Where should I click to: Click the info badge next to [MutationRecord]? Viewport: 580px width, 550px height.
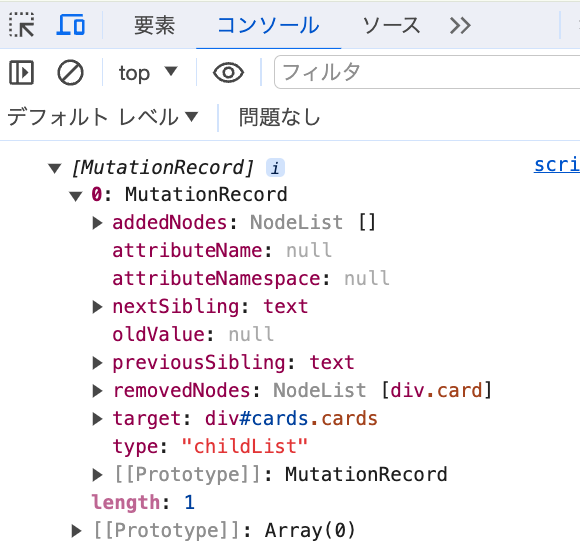pyautogui.click(x=275, y=168)
